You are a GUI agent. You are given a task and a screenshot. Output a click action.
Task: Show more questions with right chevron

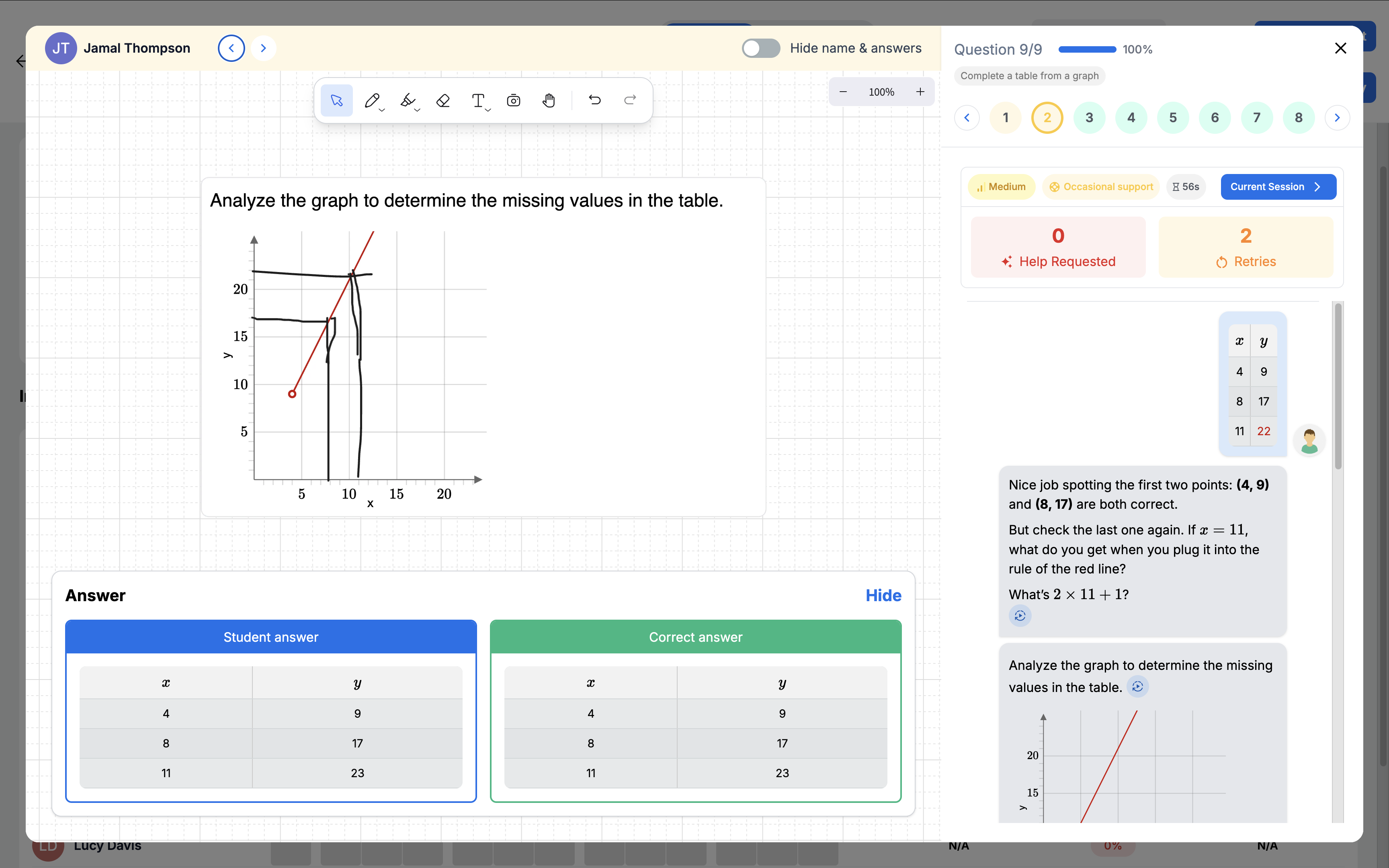(1337, 117)
